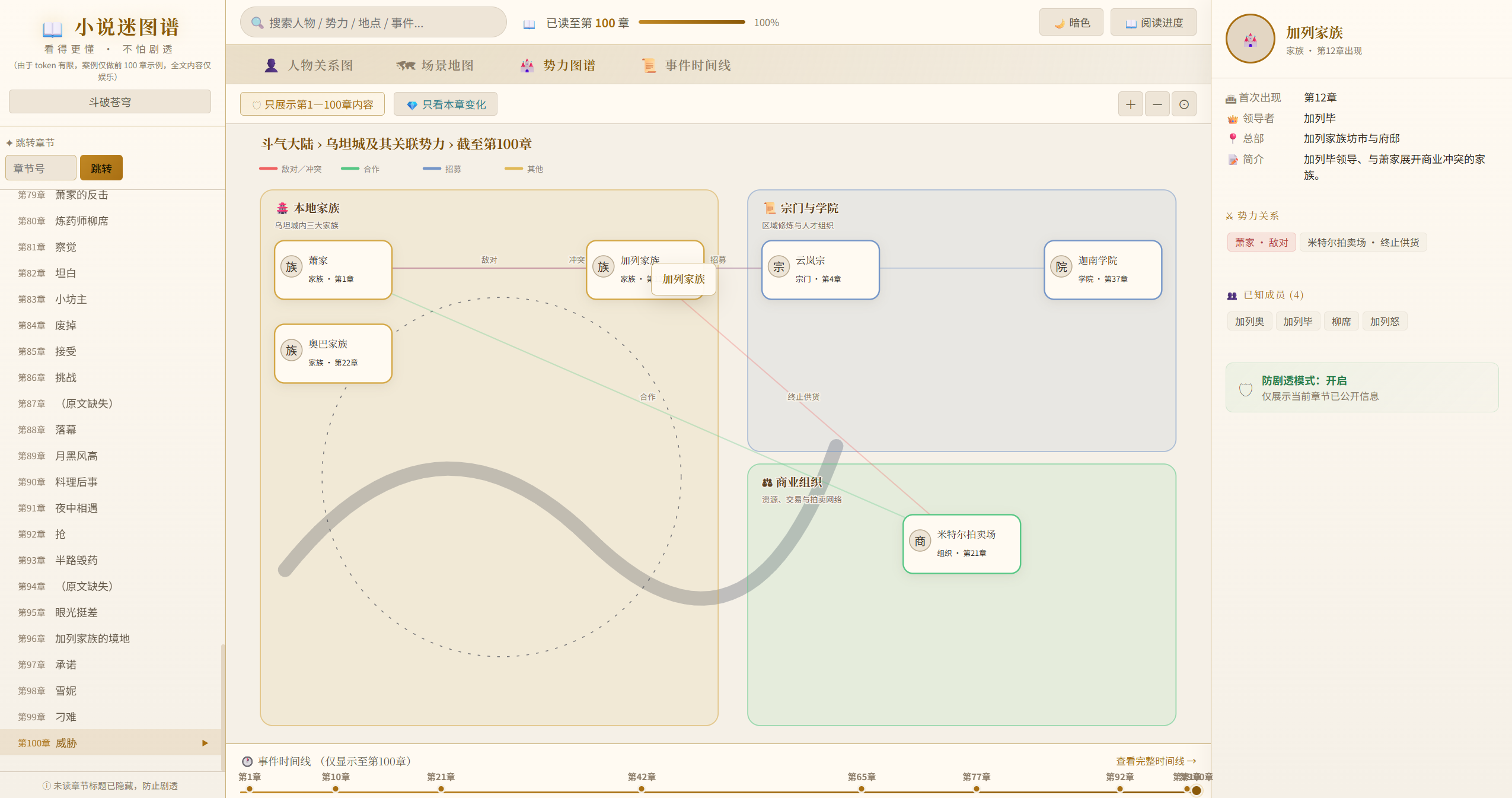
Task: Click the 萧家 faction node icon
Action: [x=291, y=267]
